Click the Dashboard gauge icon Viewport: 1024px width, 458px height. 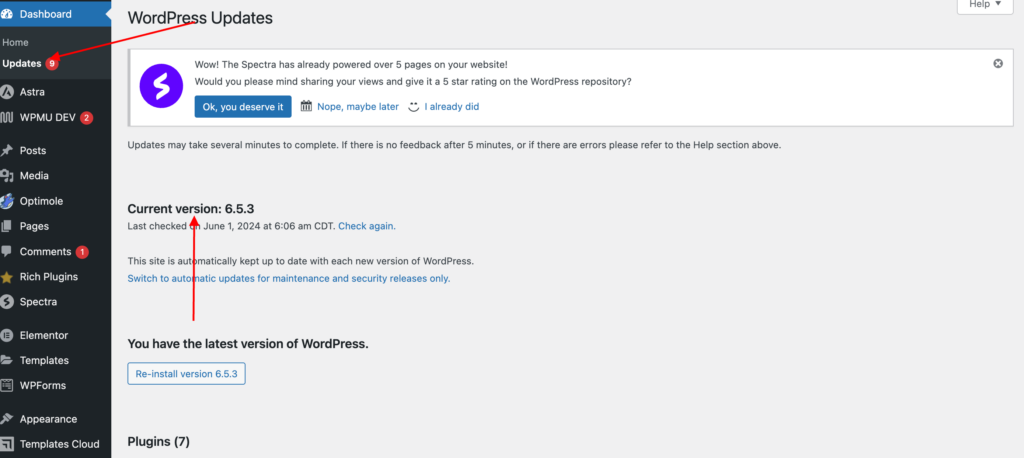(x=7, y=14)
